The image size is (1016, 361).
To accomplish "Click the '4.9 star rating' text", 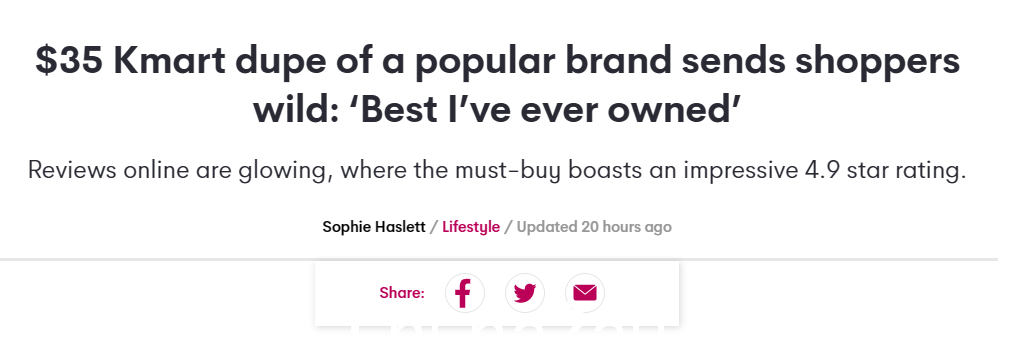I will click(885, 171).
